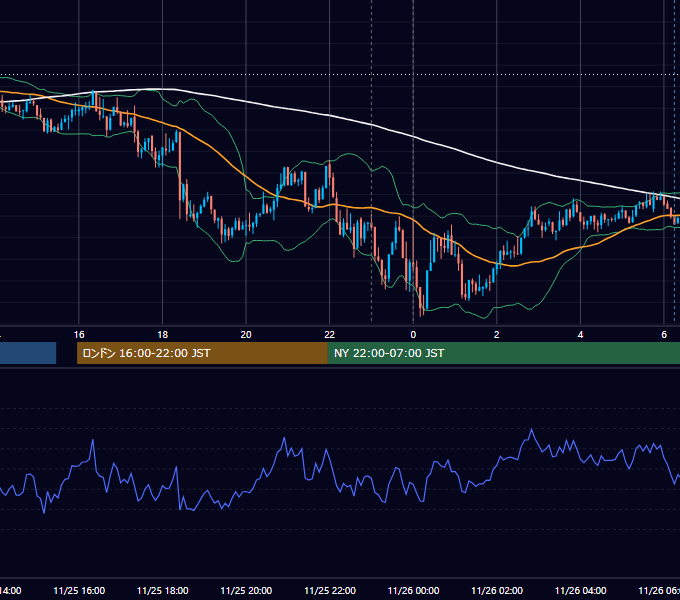Click hour label 20 on upper chart axis

pos(246,335)
